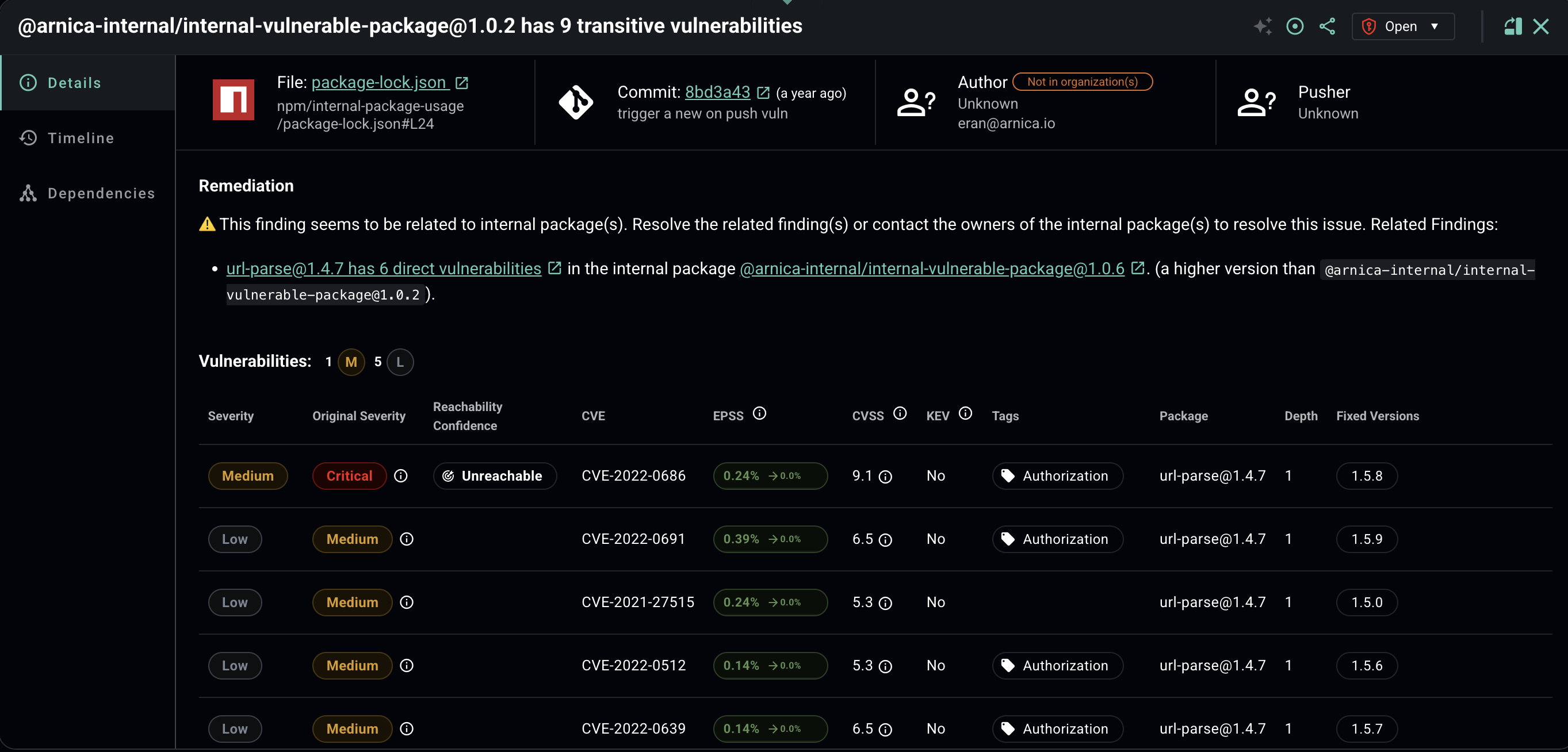
Task: Open url-parse@1.4.7 direct vulnerabilities link
Action: (x=384, y=269)
